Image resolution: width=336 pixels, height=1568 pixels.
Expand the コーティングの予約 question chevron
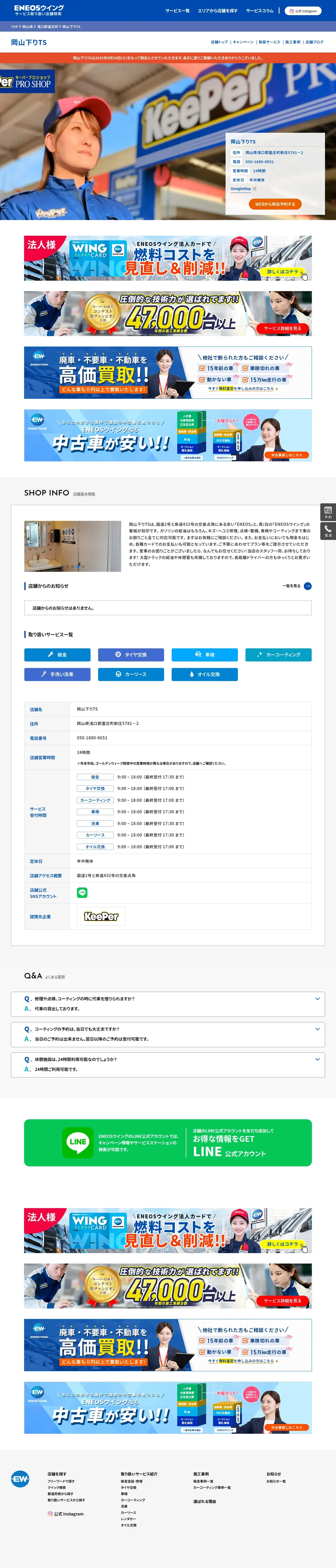tap(317, 1029)
